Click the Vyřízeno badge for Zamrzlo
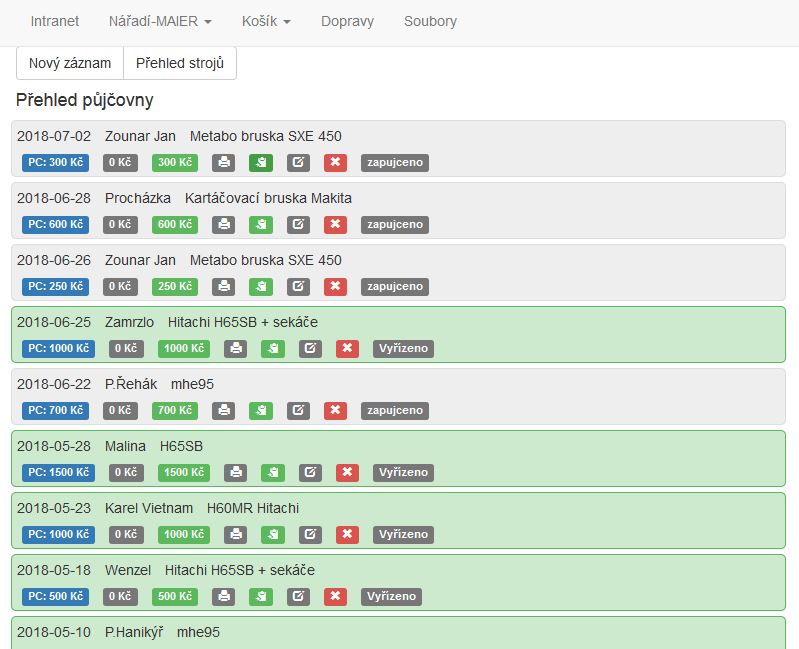 (x=404, y=349)
